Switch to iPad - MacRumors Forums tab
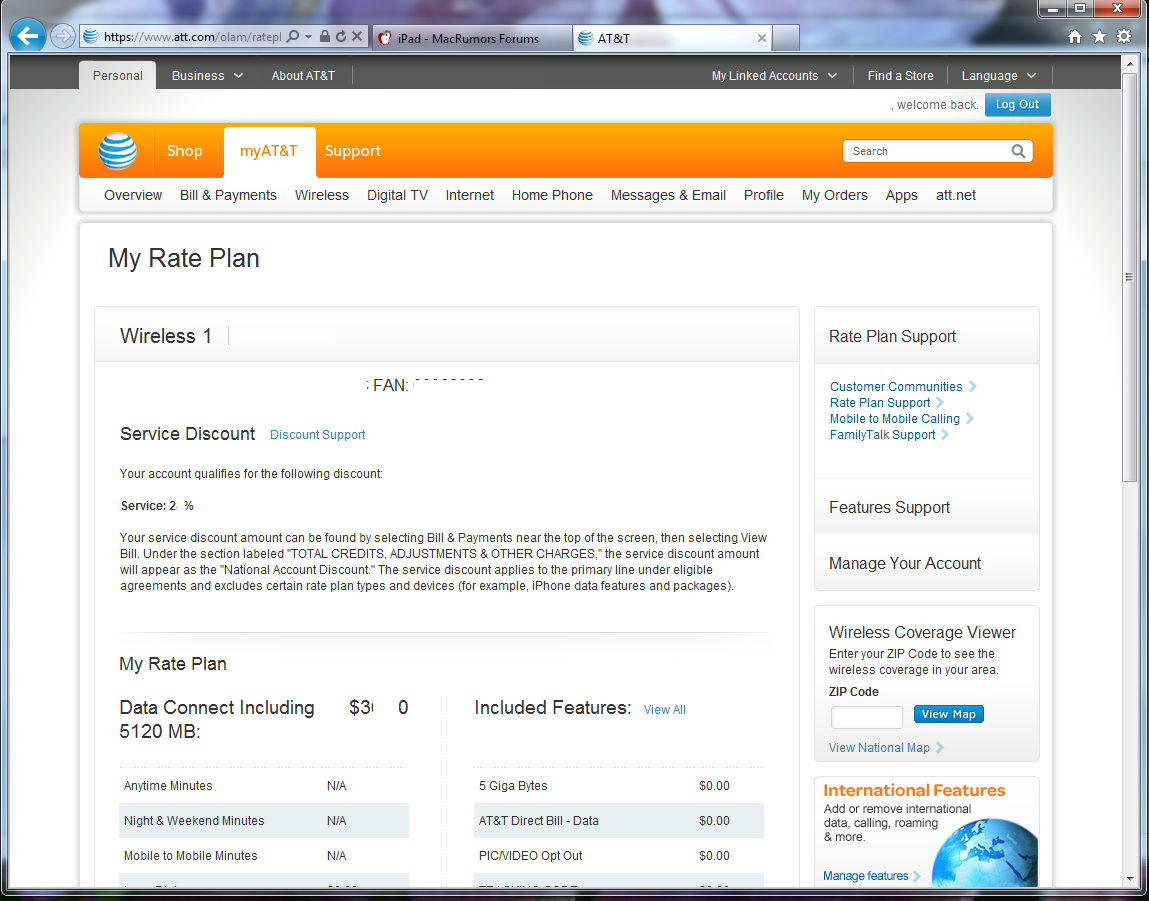Screen dimensions: 1149x901 [473, 38]
